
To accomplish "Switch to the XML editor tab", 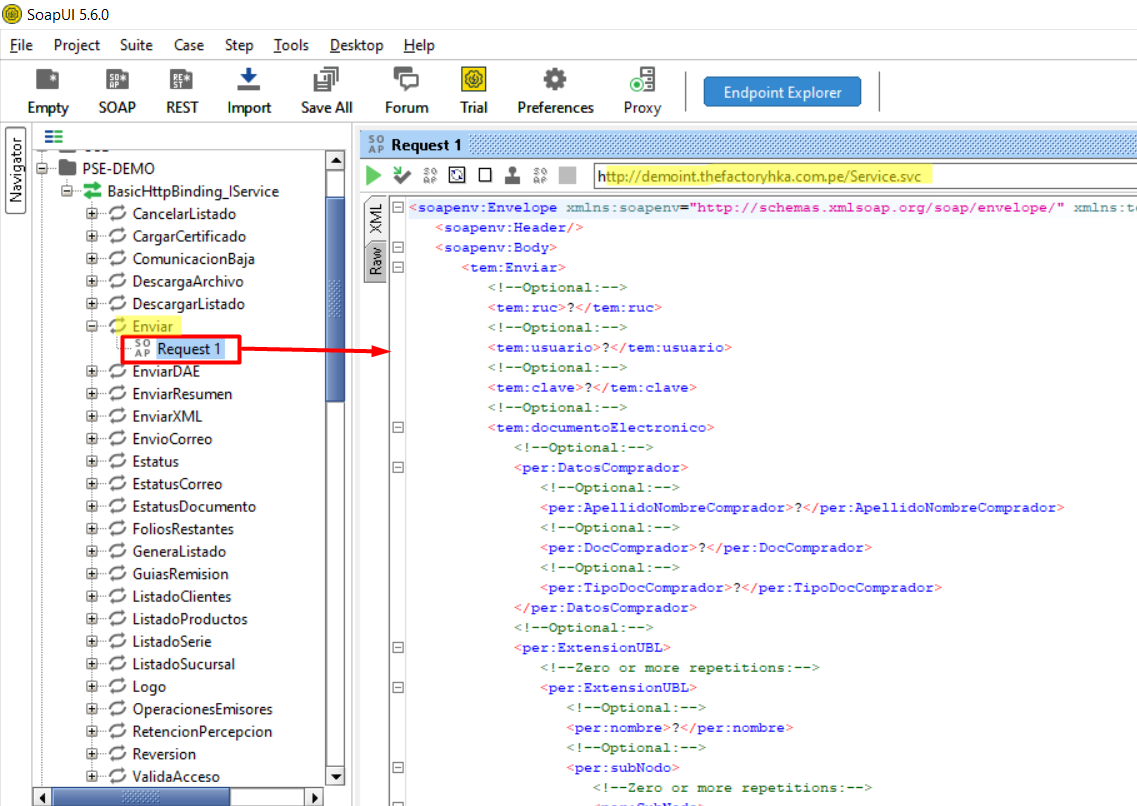I will click(x=376, y=218).
